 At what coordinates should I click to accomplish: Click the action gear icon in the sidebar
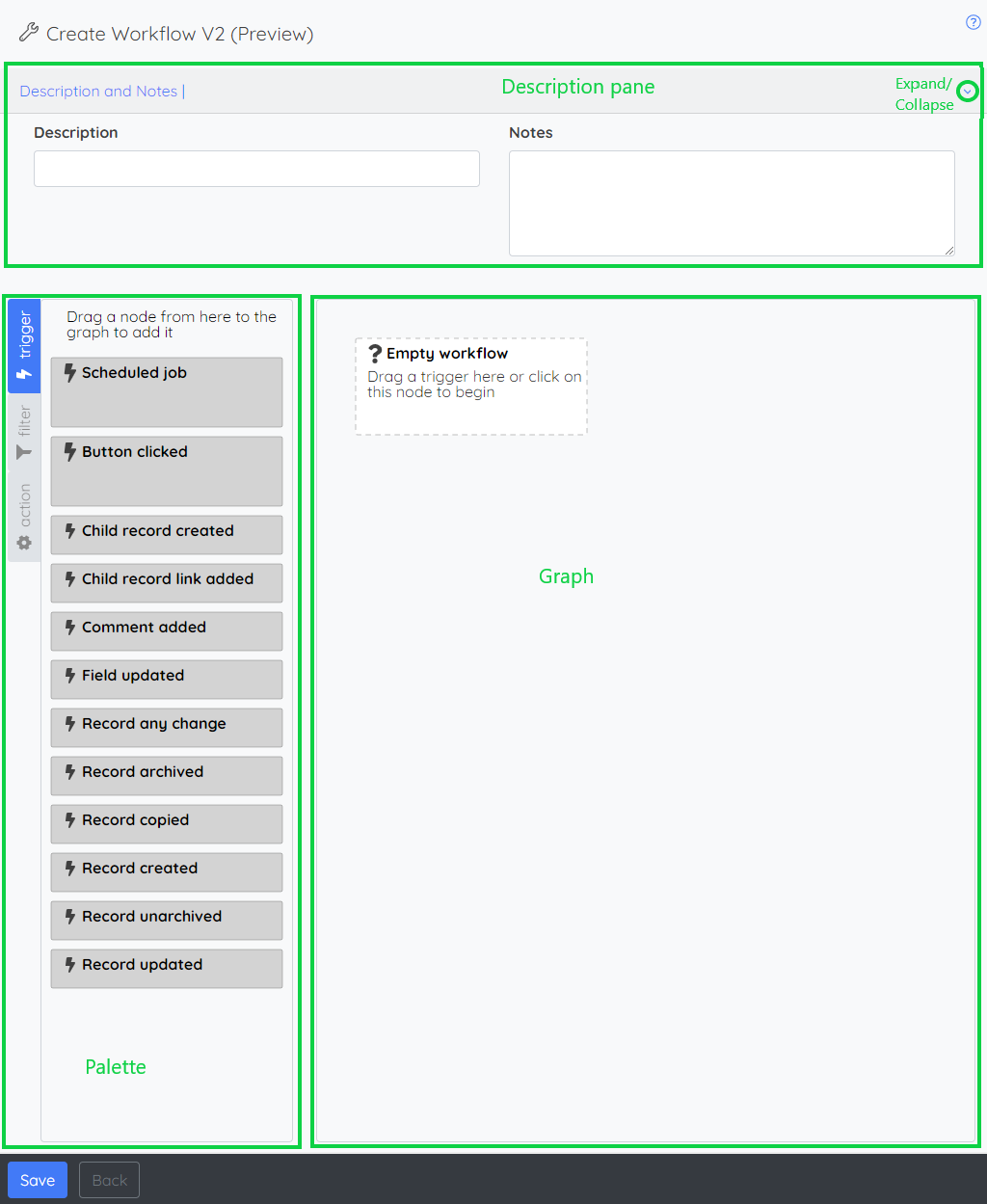pos(24,543)
